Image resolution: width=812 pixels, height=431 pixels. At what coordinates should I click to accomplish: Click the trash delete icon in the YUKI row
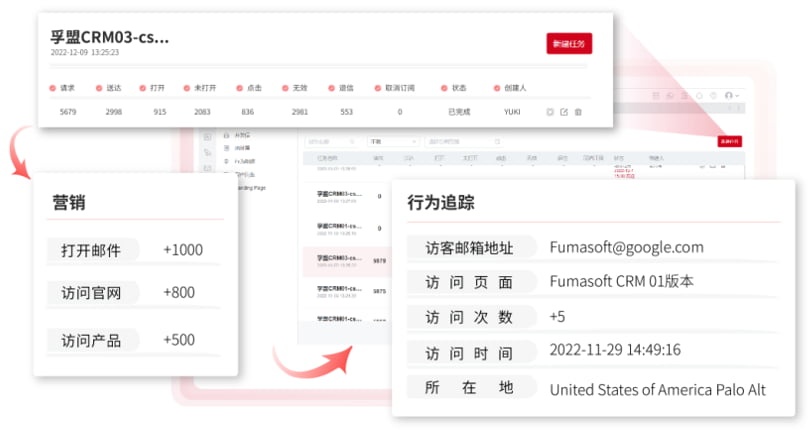click(x=578, y=112)
